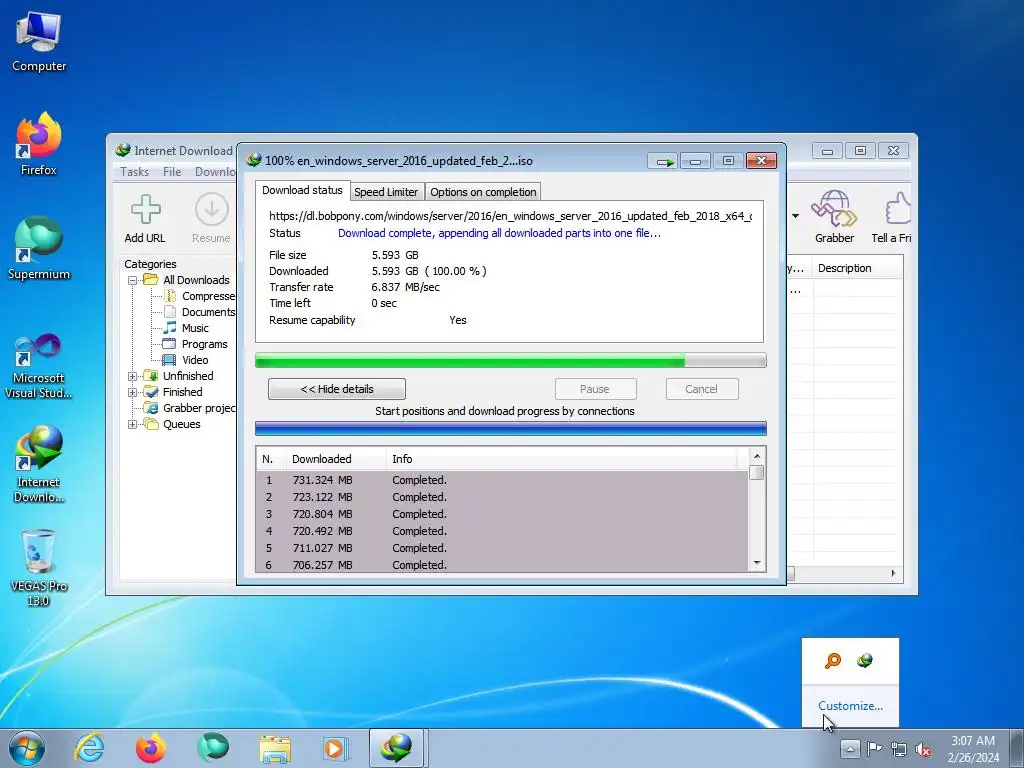
Task: Click the Description column header
Action: tap(858, 268)
